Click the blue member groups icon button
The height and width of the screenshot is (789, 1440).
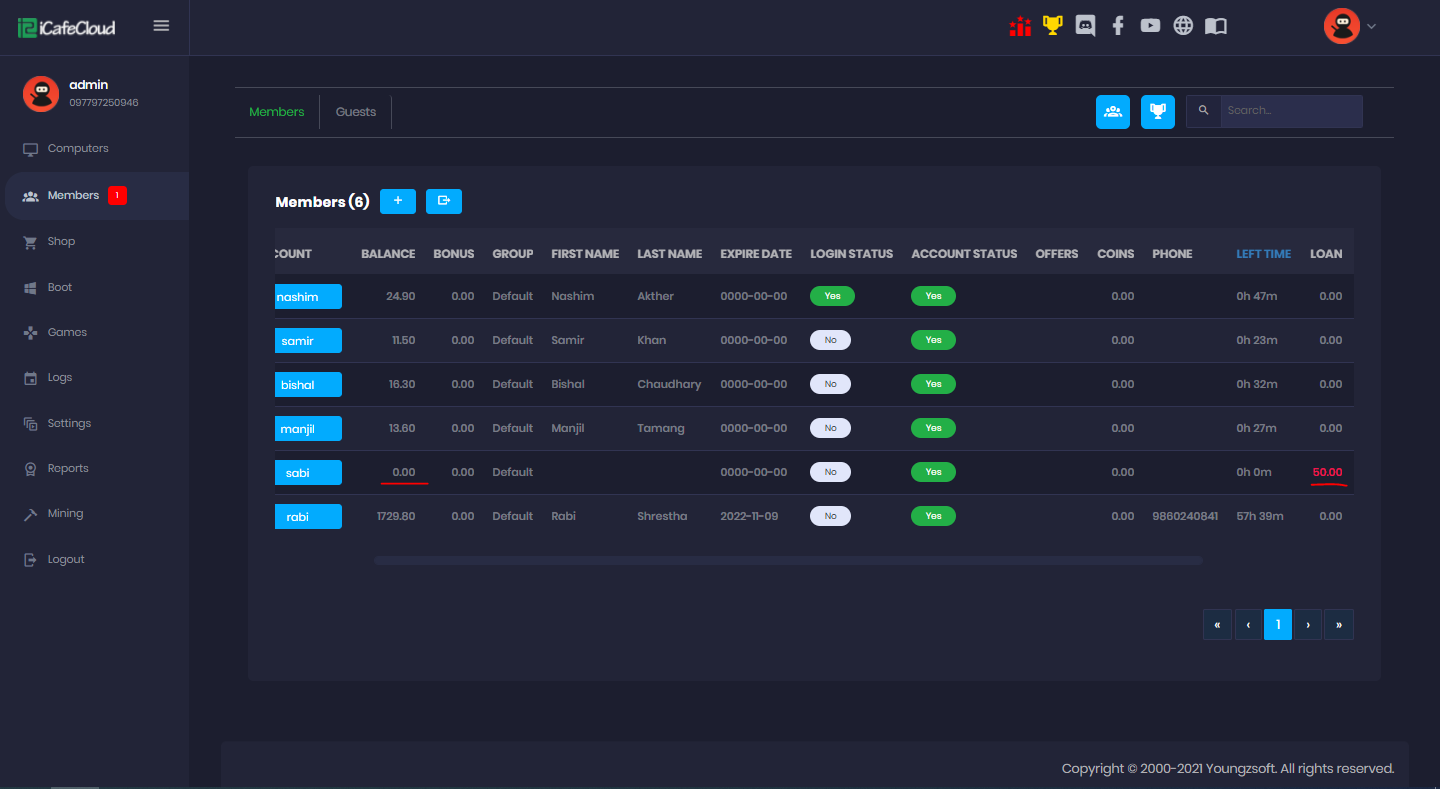click(1112, 111)
